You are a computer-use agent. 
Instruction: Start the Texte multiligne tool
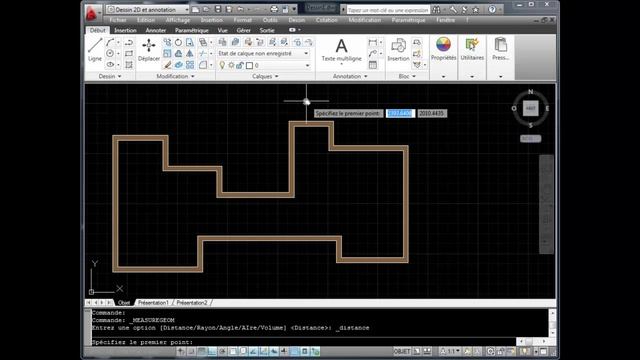pos(341,50)
